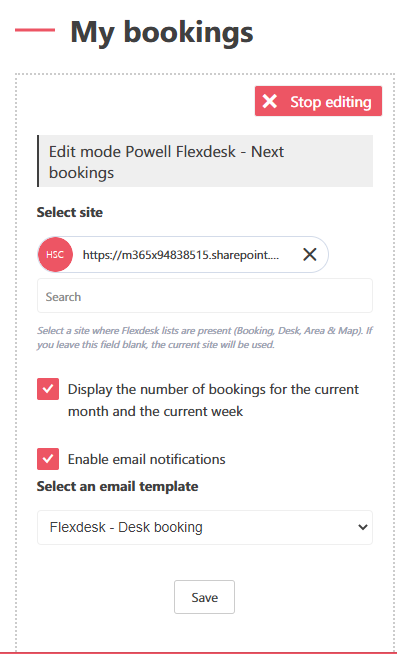Click the 'Select an email template' label
Viewport: 397px width, 654px height.
tap(117, 486)
